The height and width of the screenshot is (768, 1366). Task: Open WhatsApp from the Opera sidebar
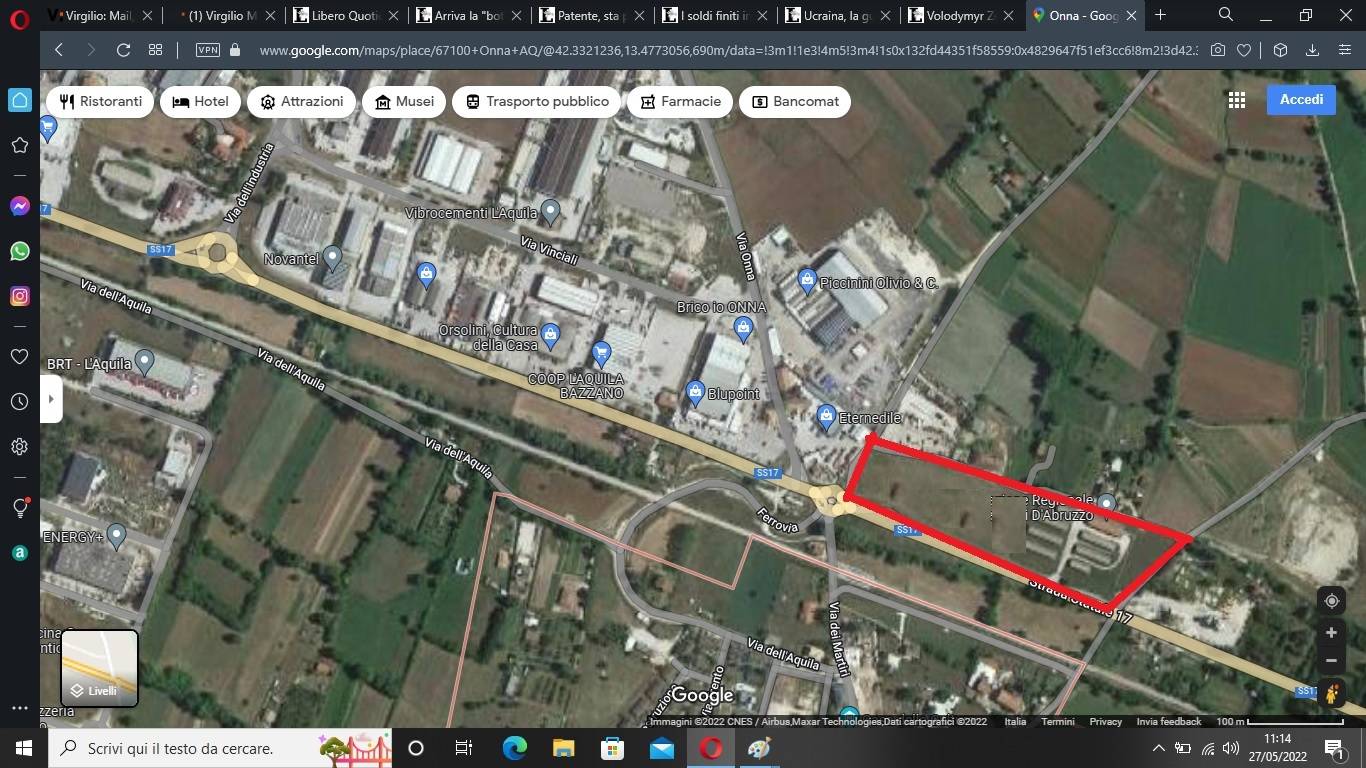click(x=18, y=250)
